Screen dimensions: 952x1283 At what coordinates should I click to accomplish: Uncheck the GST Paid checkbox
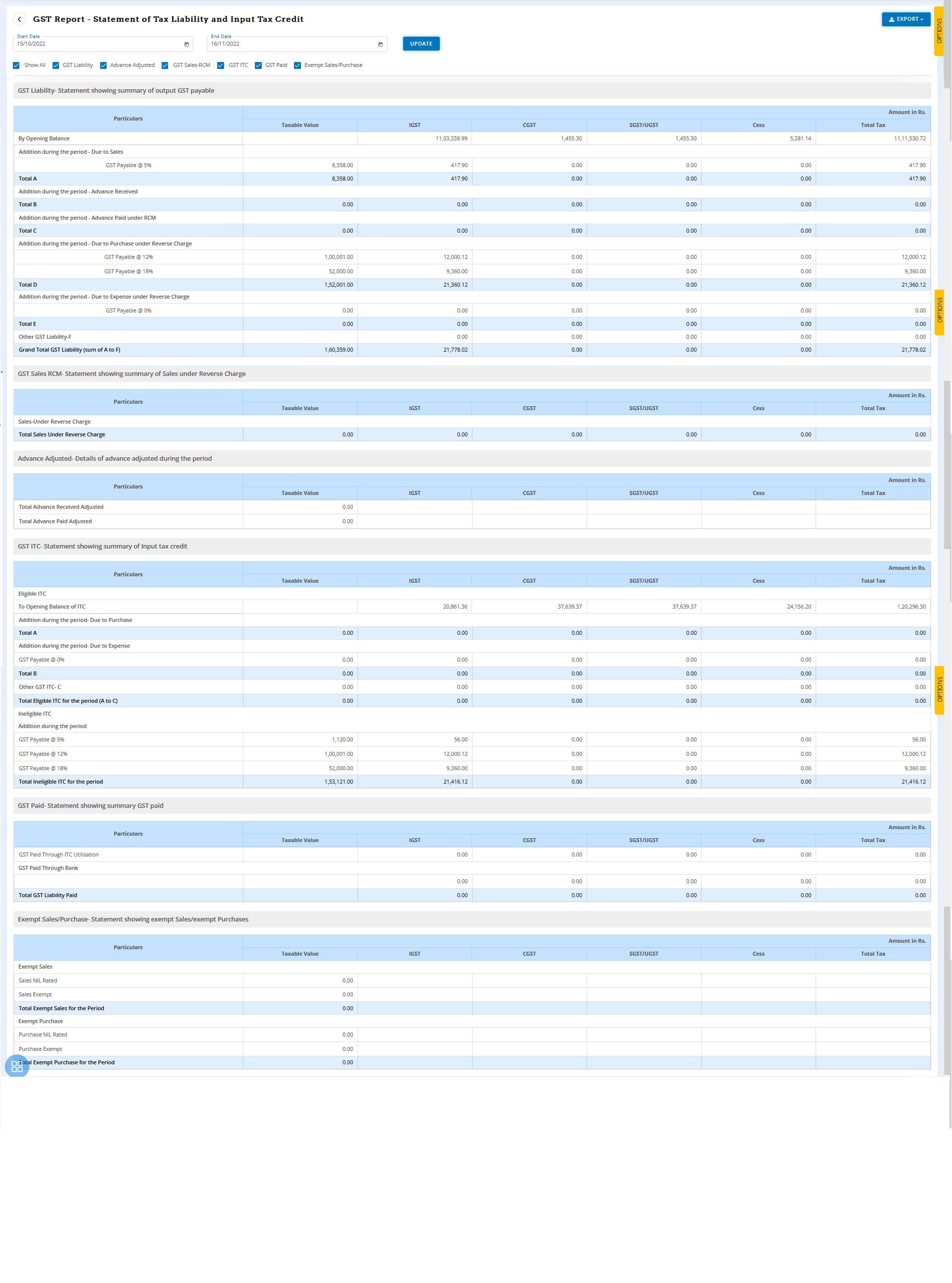[x=258, y=65]
